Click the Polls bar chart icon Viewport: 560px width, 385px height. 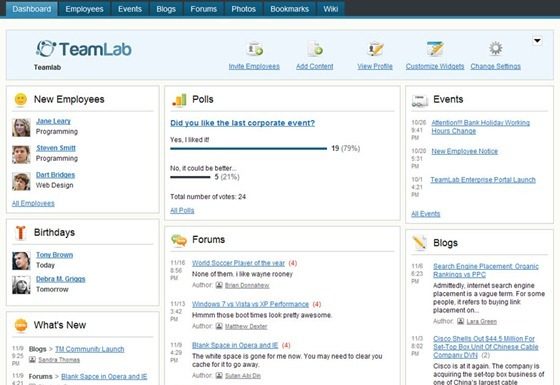tap(179, 100)
